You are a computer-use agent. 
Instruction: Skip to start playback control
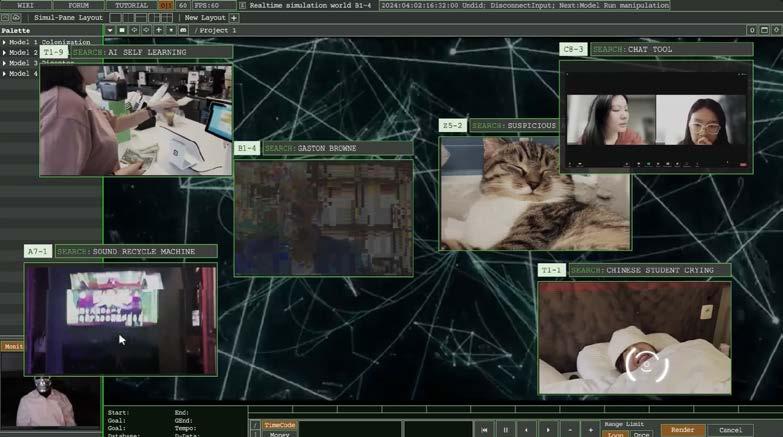(x=484, y=430)
